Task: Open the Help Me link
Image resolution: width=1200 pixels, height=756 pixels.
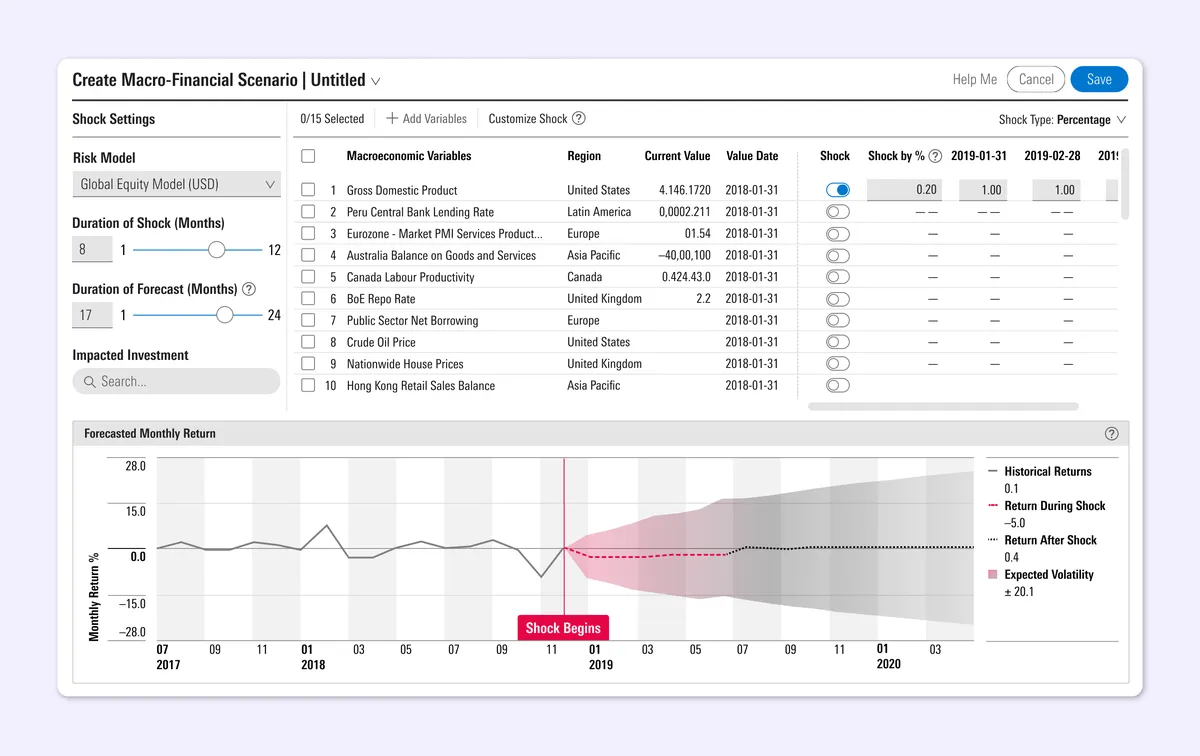Action: (975, 80)
